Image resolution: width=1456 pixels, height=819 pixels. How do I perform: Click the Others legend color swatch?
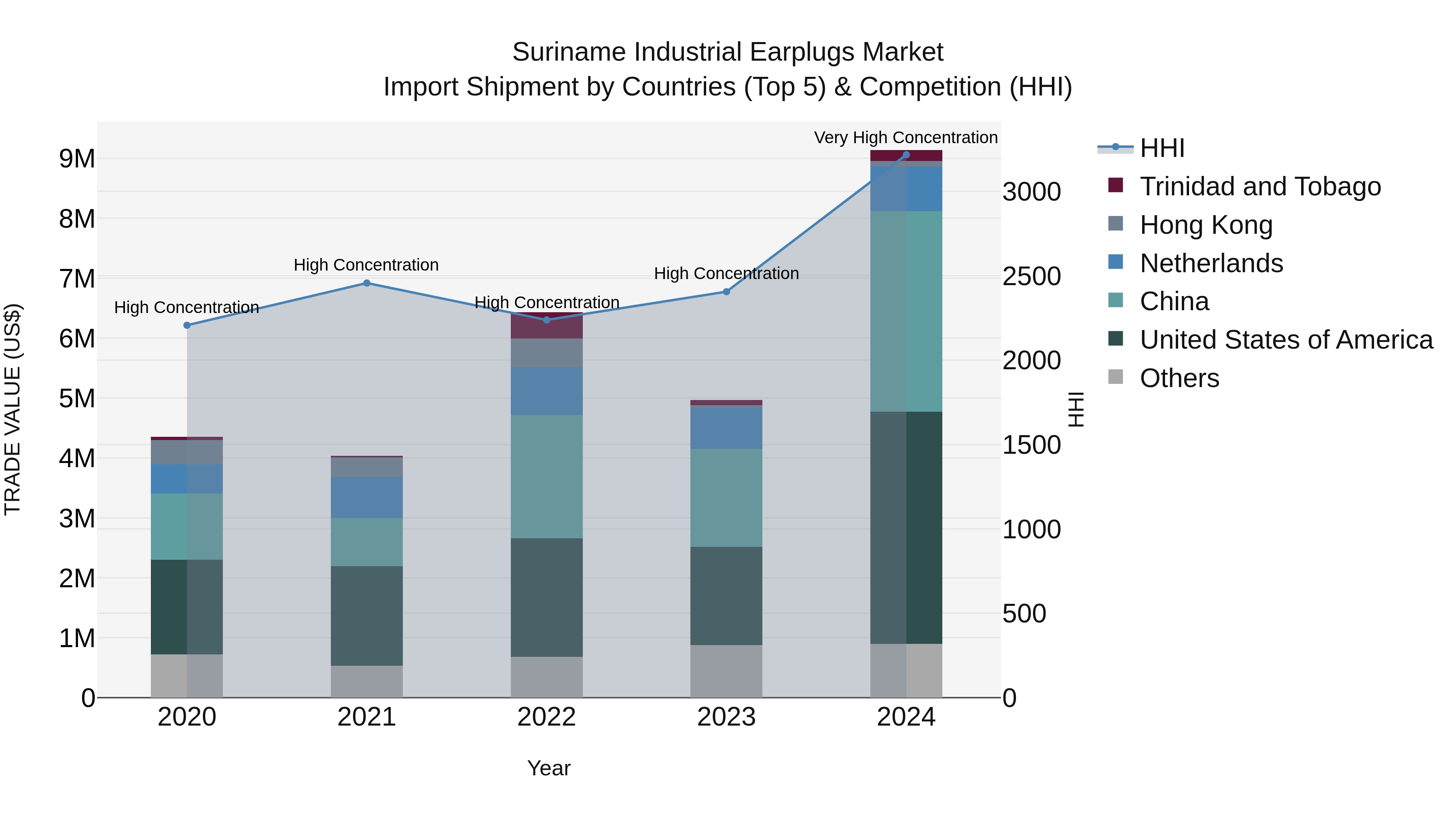pos(1116,377)
